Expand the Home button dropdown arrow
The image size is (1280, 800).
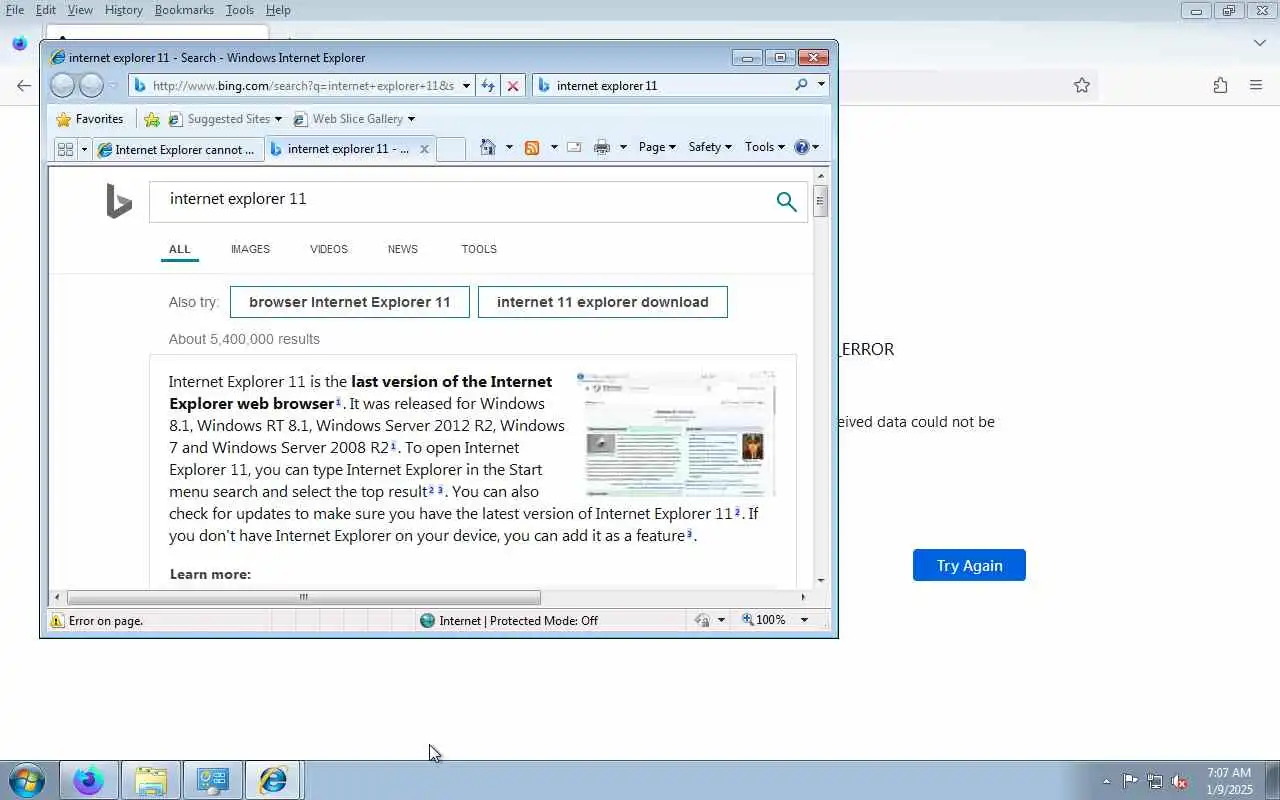509,147
